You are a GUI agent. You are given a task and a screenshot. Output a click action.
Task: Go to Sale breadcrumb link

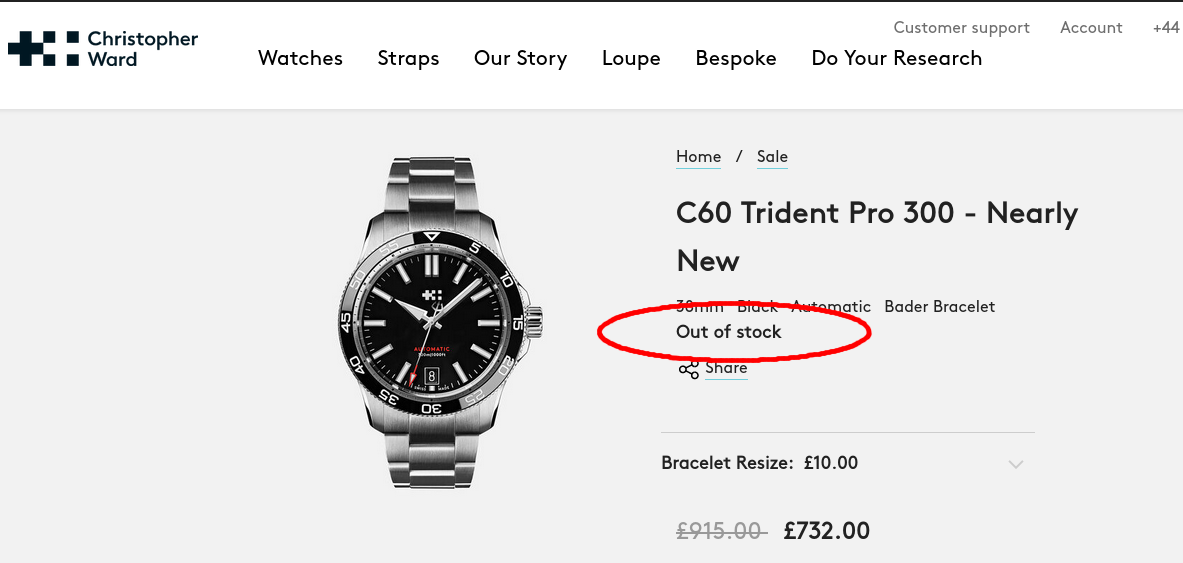pyautogui.click(x=773, y=156)
